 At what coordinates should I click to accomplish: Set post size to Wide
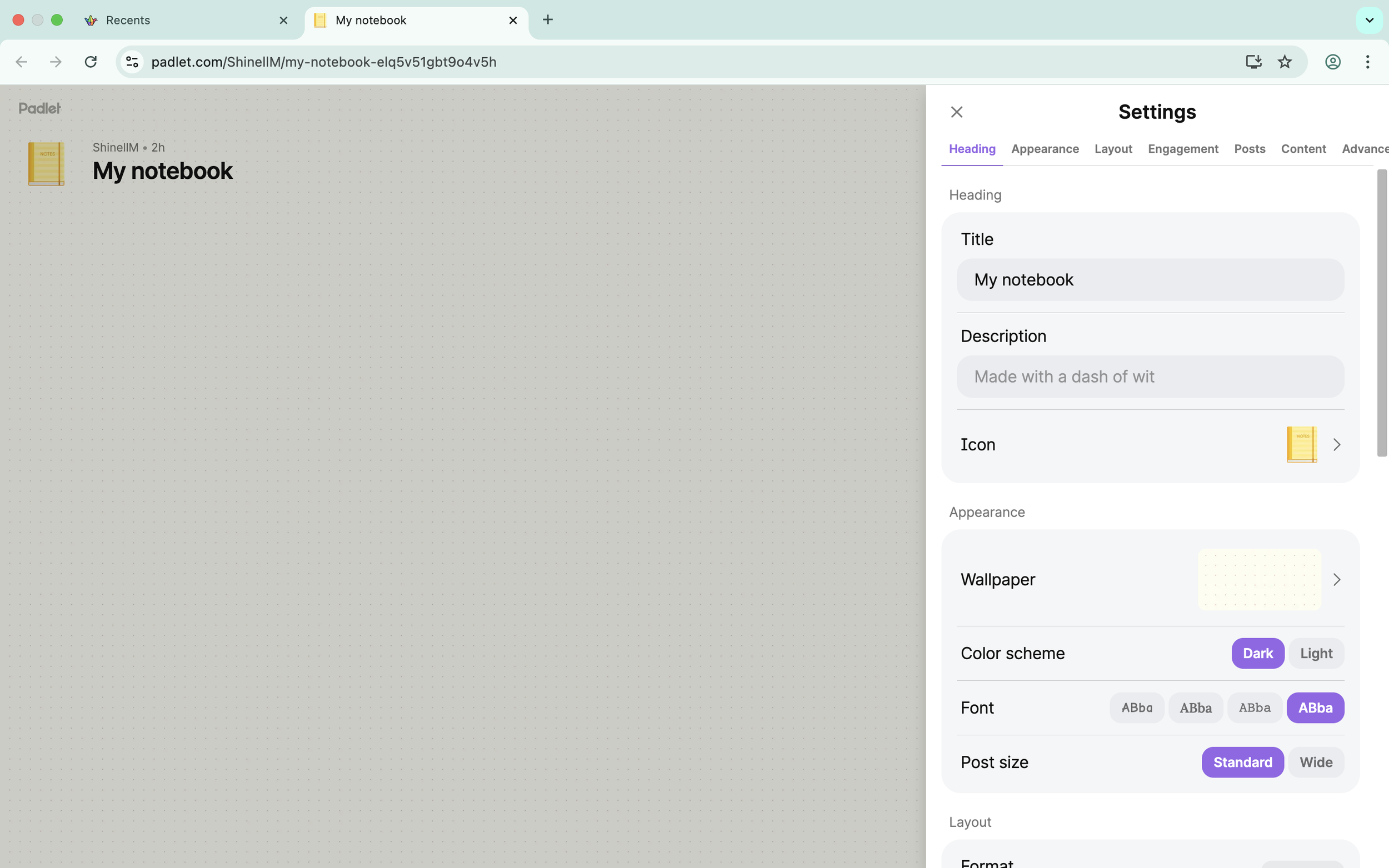point(1316,762)
